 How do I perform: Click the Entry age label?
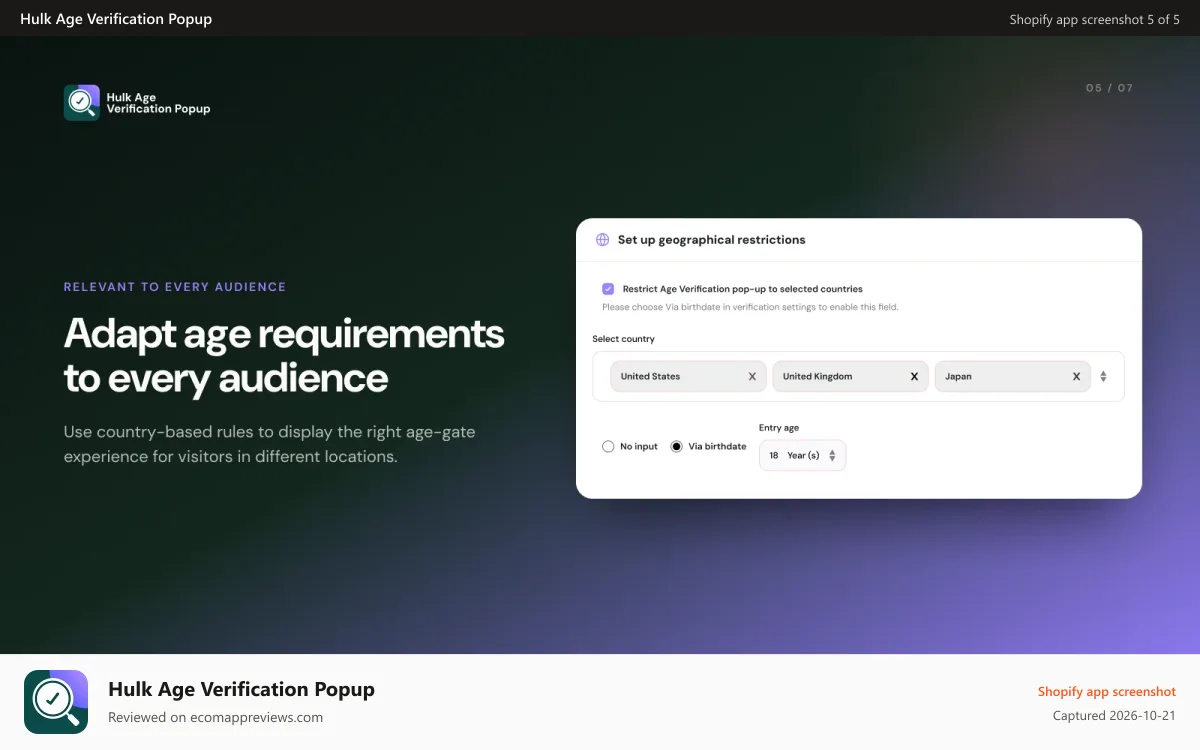tap(779, 428)
